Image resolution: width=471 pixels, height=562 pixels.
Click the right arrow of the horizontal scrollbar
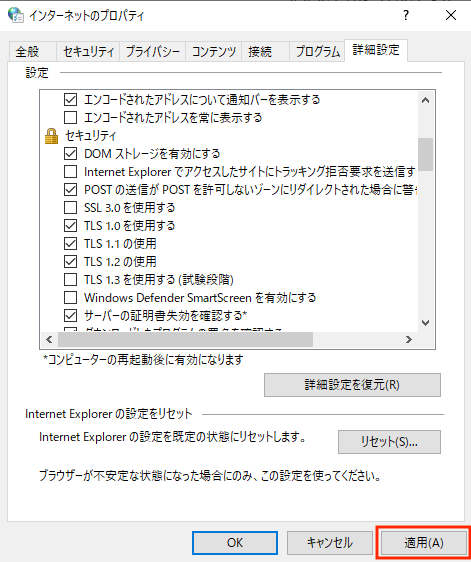[409, 339]
